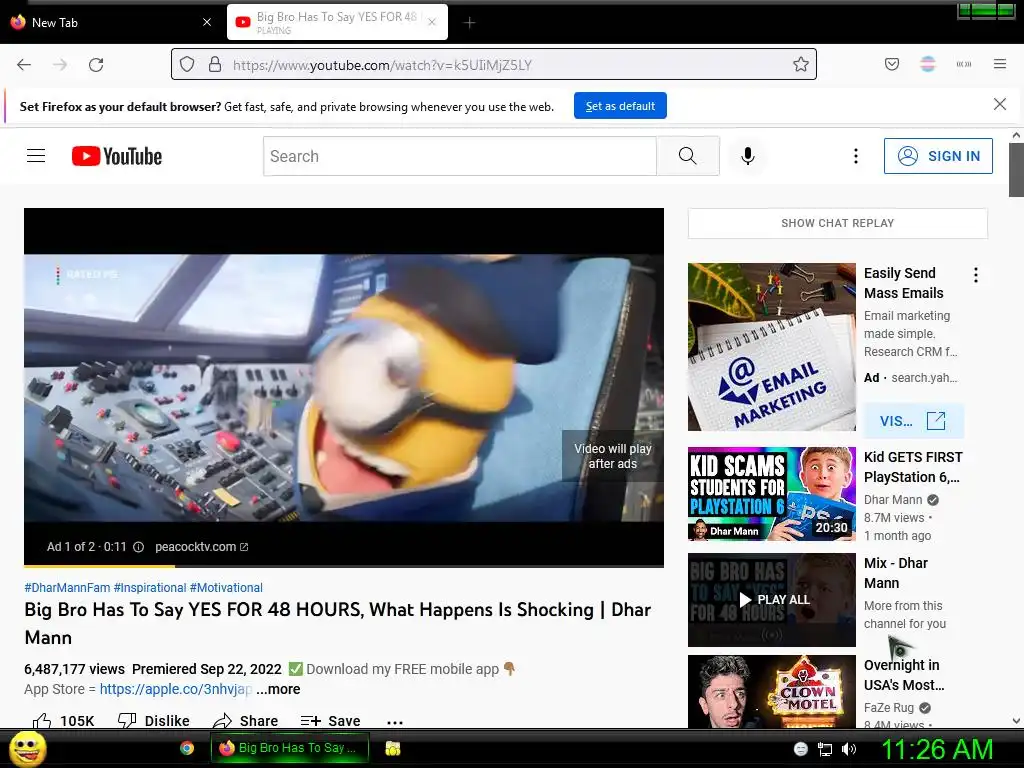Click SHOW CHAT REPLAY button
The height and width of the screenshot is (768, 1024).
click(838, 223)
